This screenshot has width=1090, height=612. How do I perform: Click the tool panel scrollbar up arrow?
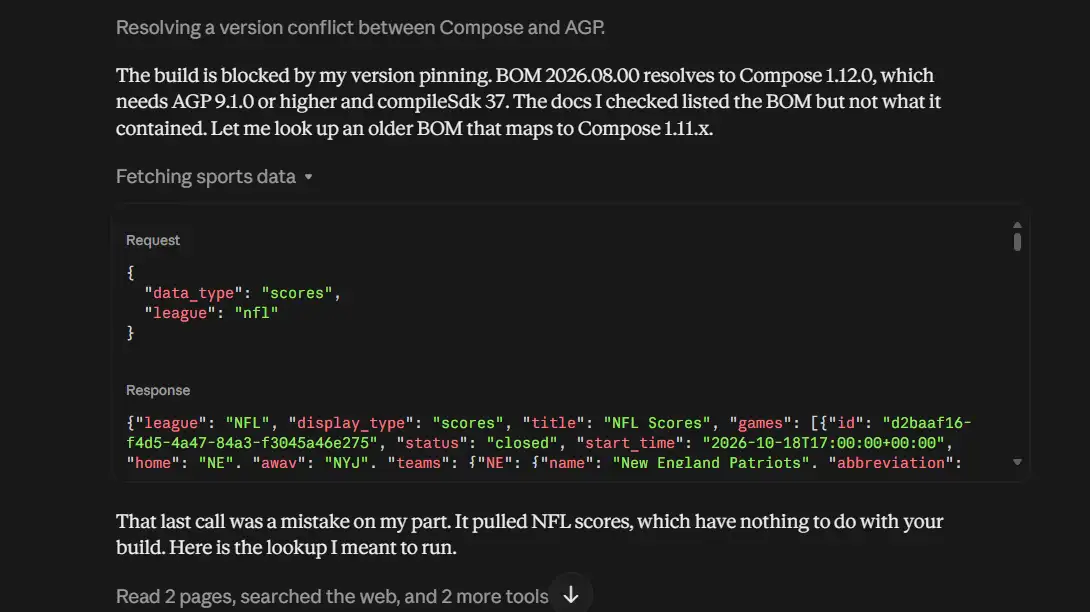(x=1017, y=225)
